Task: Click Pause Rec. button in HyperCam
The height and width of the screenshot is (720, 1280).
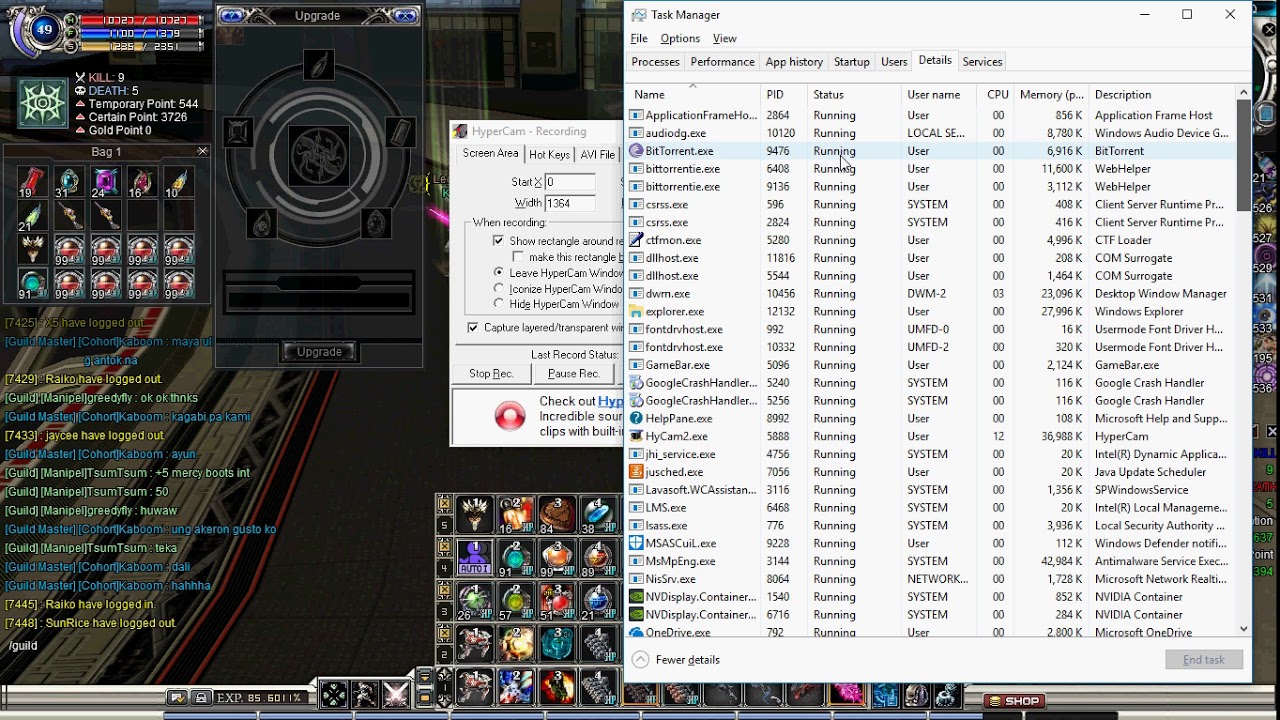Action: point(573,374)
